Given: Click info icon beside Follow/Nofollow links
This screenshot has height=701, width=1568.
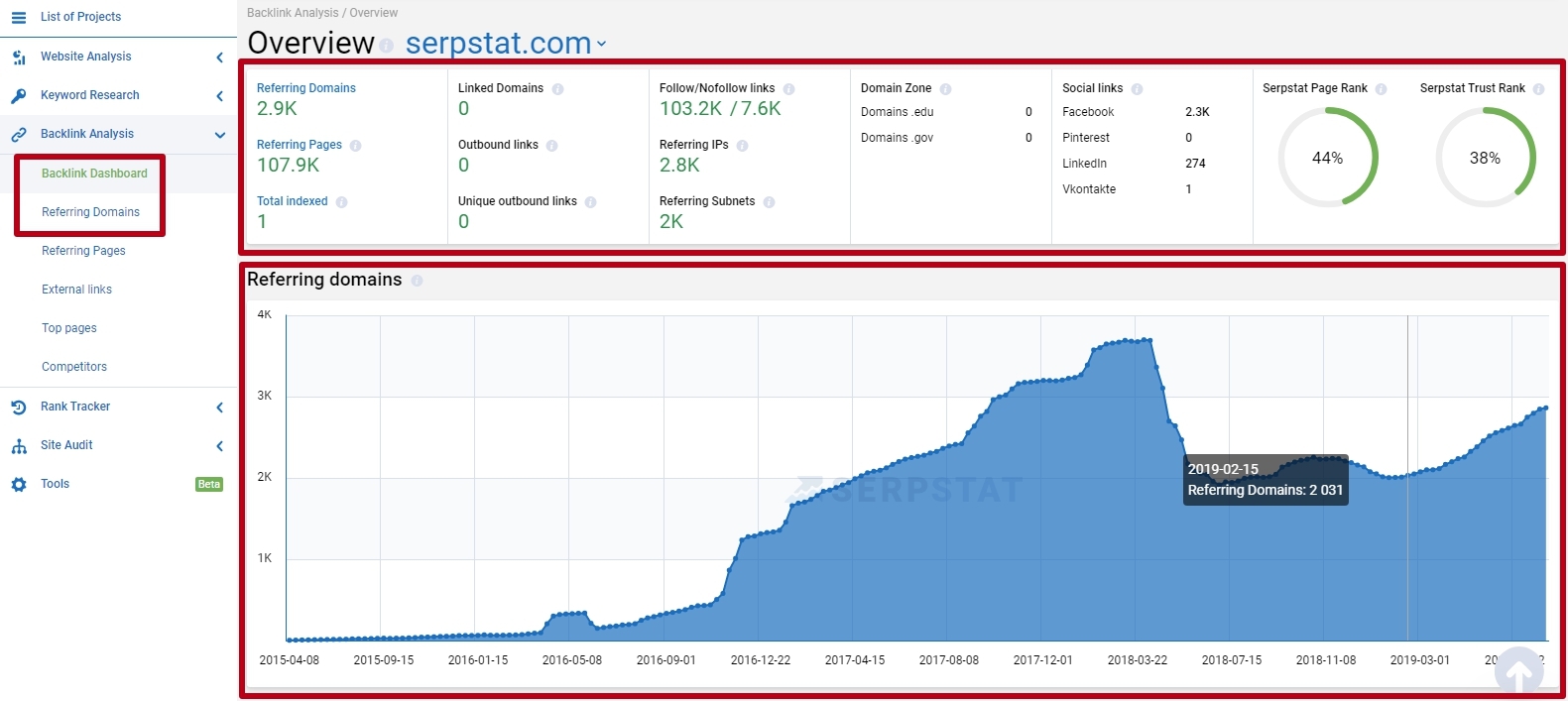Looking at the screenshot, I should [x=788, y=89].
